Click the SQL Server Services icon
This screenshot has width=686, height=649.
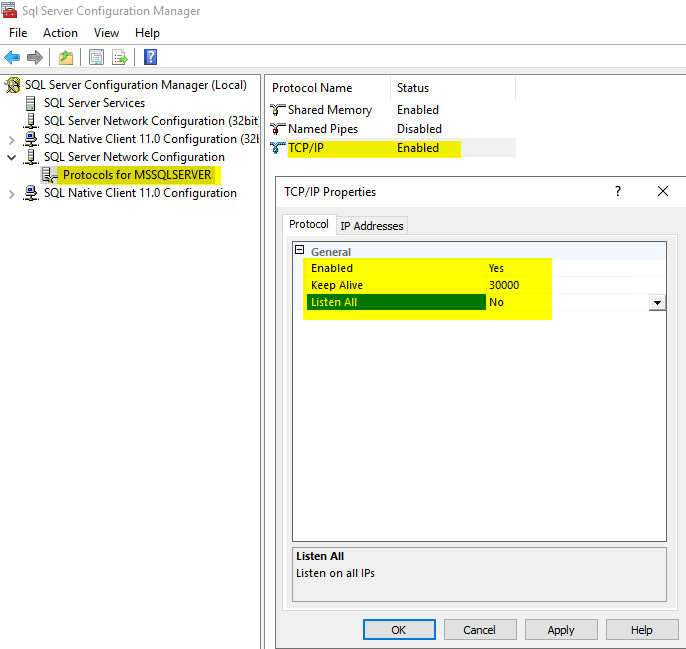[31, 103]
